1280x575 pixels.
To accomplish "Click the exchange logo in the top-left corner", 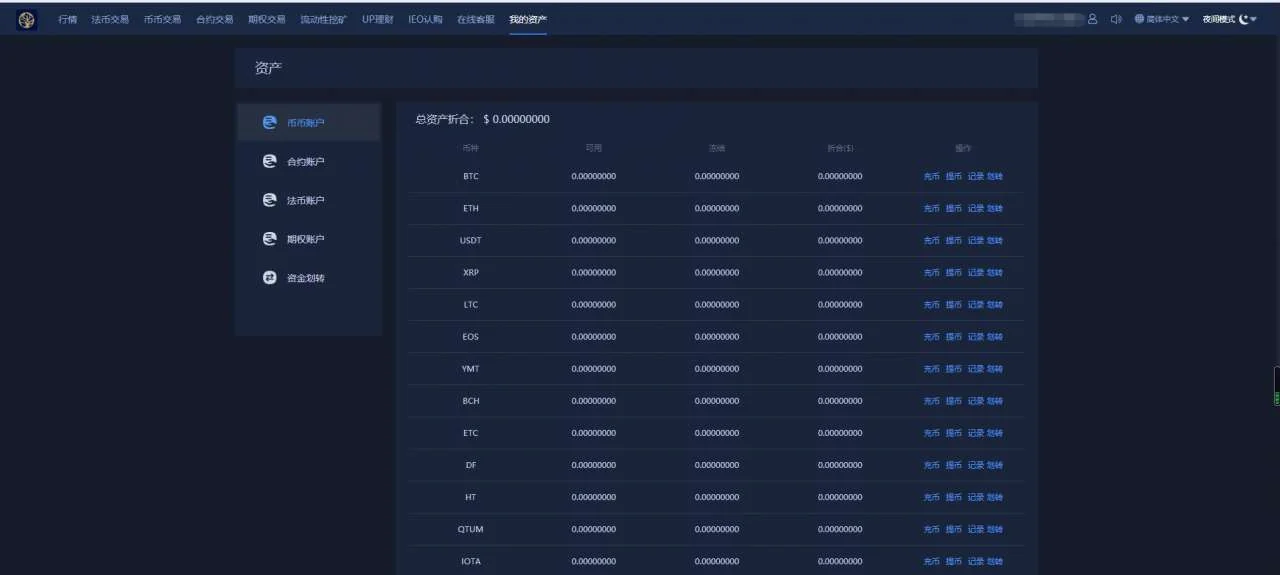I will (26, 19).
